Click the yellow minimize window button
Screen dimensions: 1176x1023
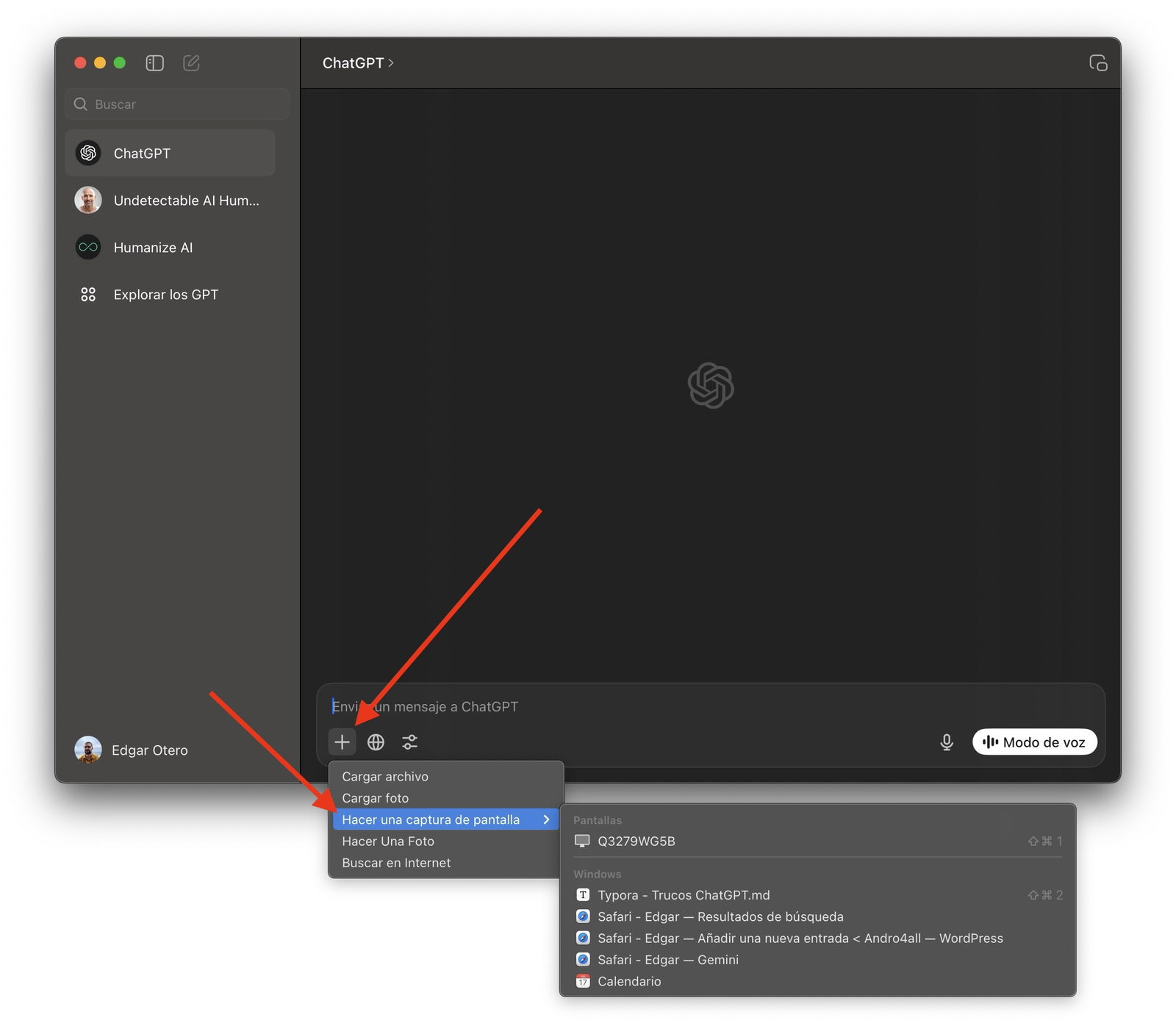click(100, 63)
